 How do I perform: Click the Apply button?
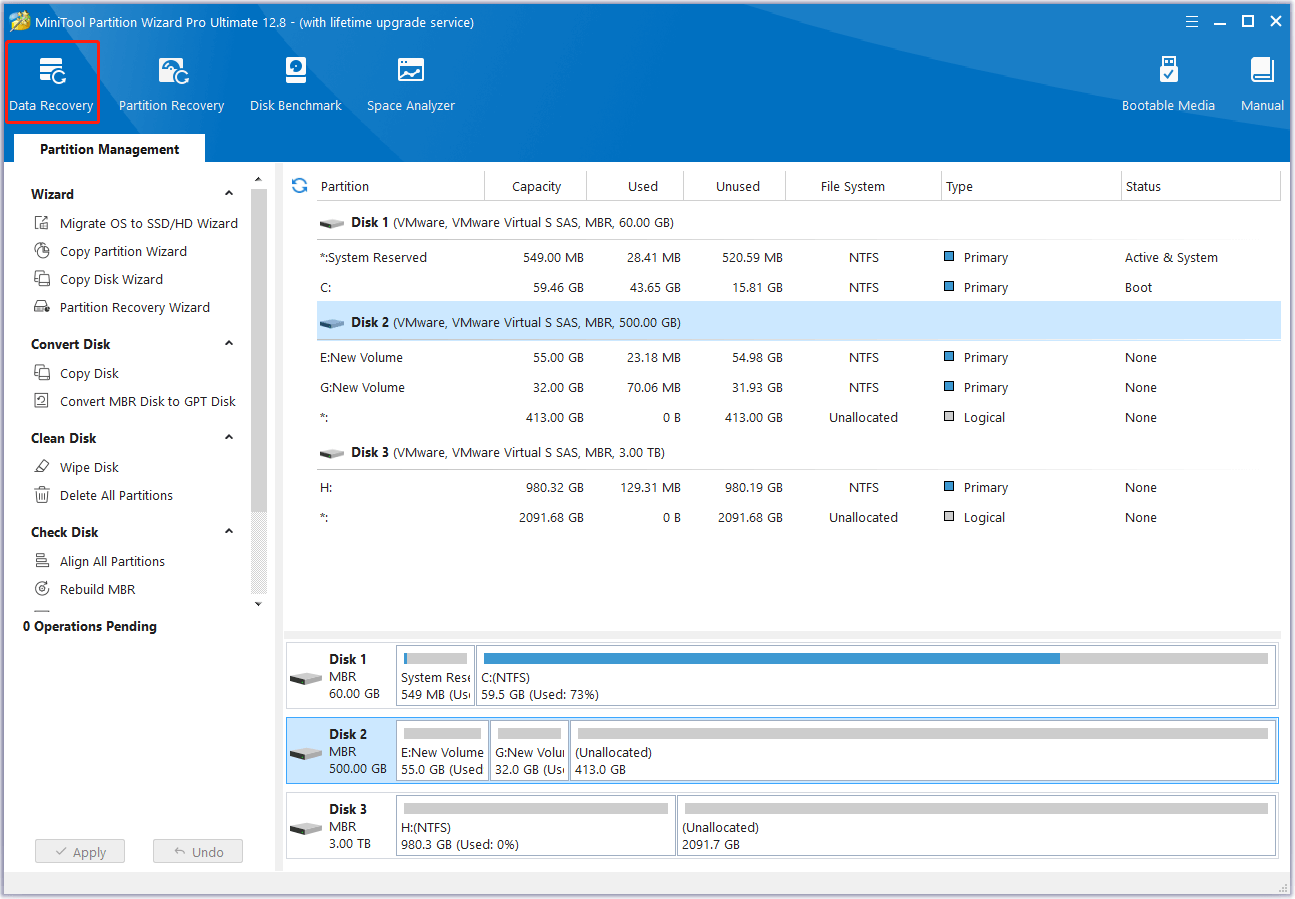click(80, 852)
